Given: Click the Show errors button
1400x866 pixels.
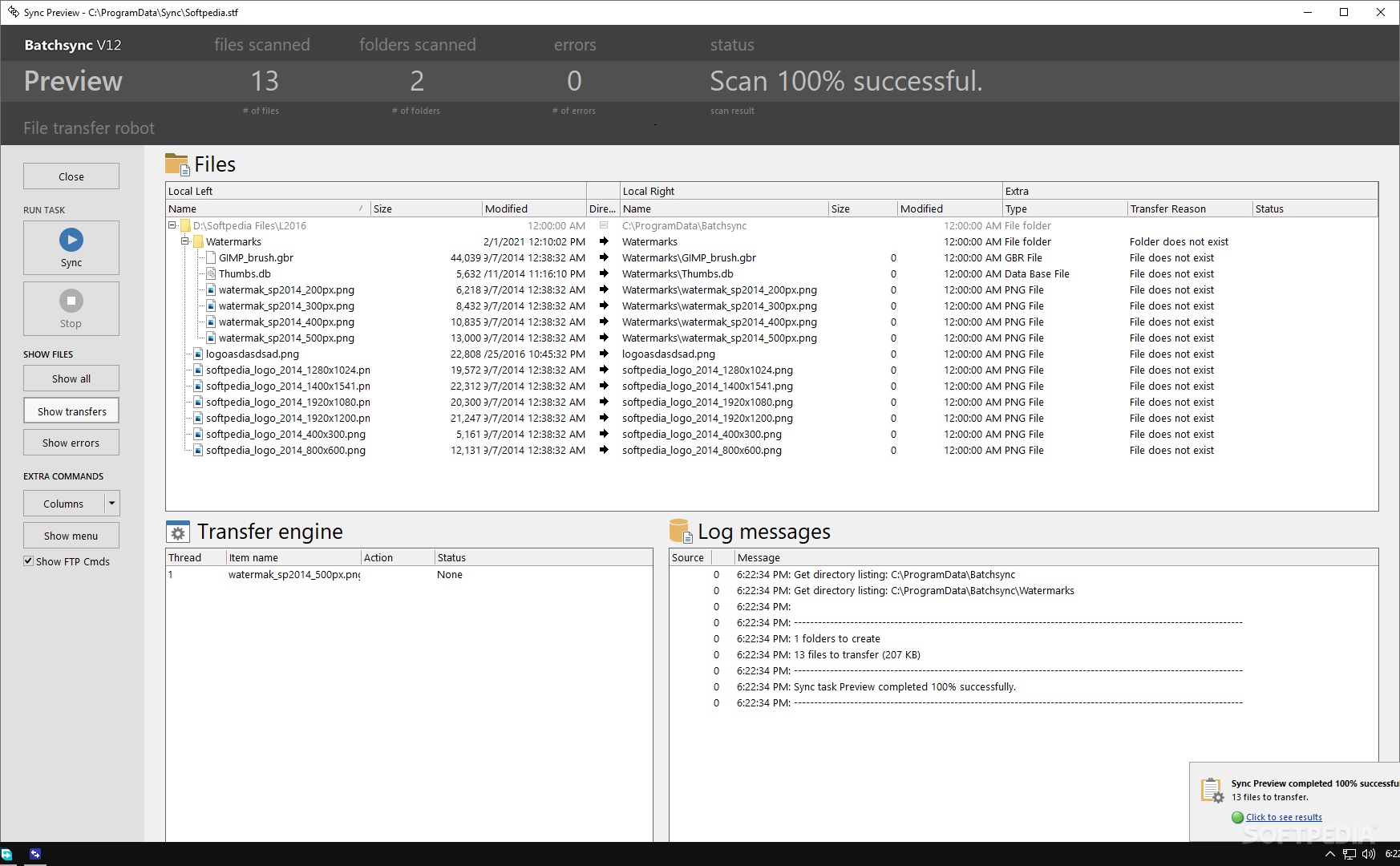Looking at the screenshot, I should point(71,443).
